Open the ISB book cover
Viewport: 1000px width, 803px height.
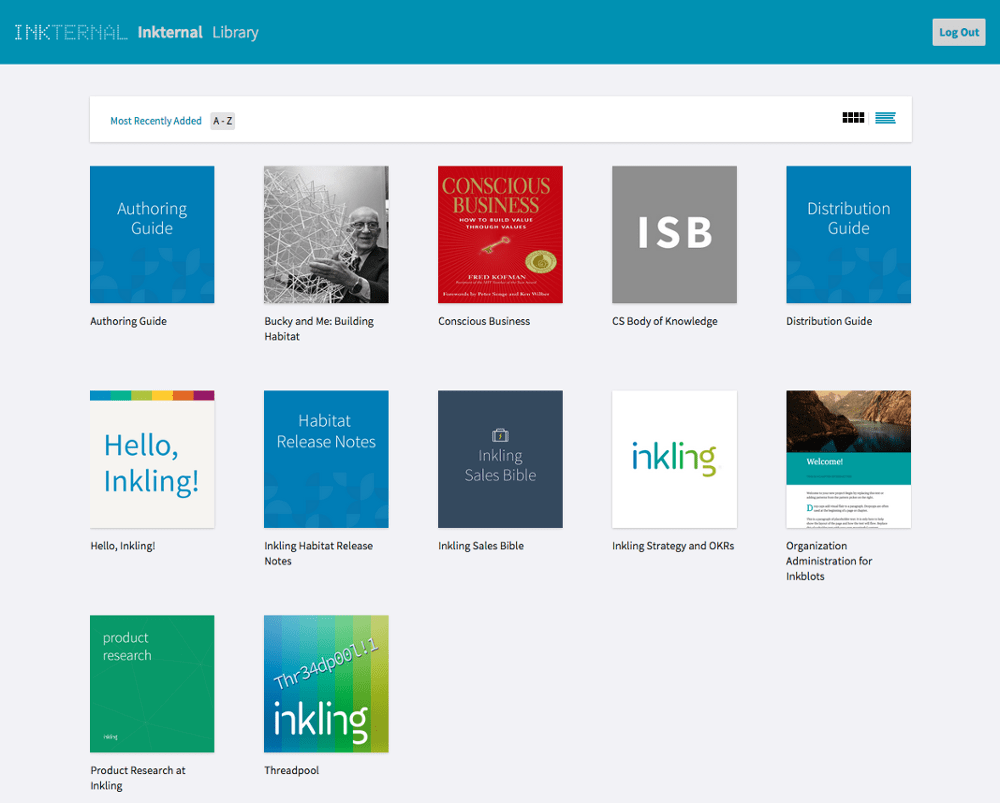674,235
